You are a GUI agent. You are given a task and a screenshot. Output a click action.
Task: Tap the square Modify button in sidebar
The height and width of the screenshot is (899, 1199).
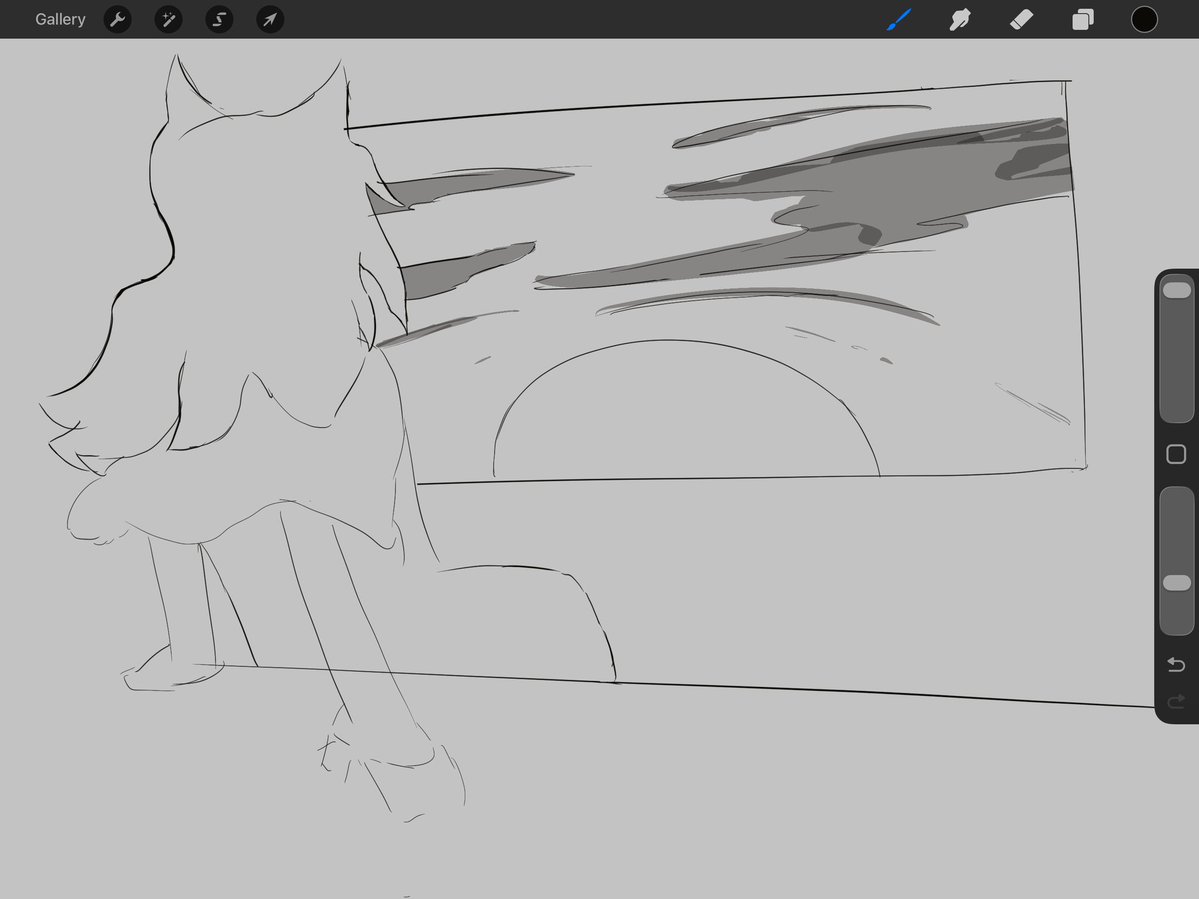point(1176,454)
